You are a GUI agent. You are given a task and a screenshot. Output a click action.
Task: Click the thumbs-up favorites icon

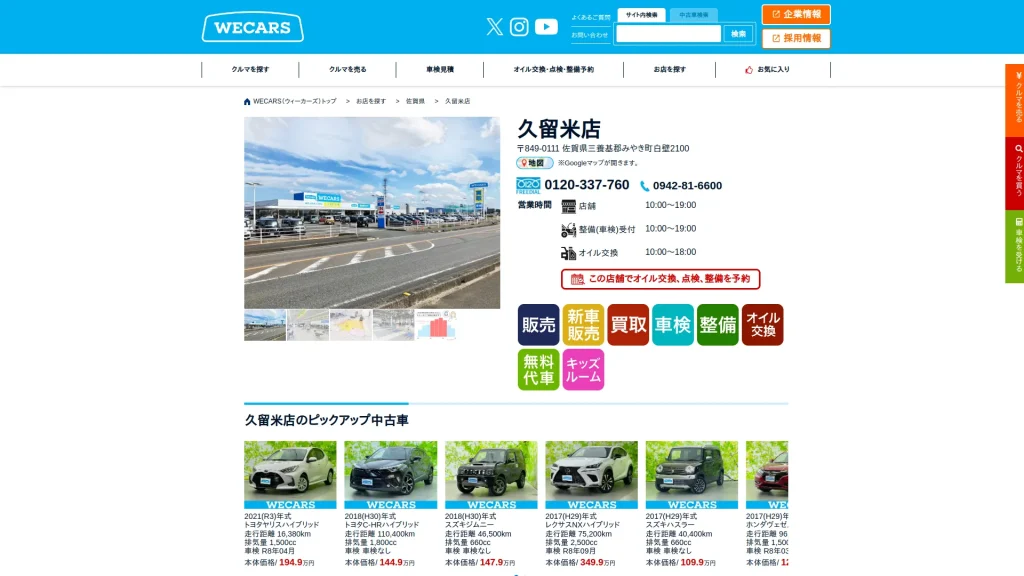point(749,69)
